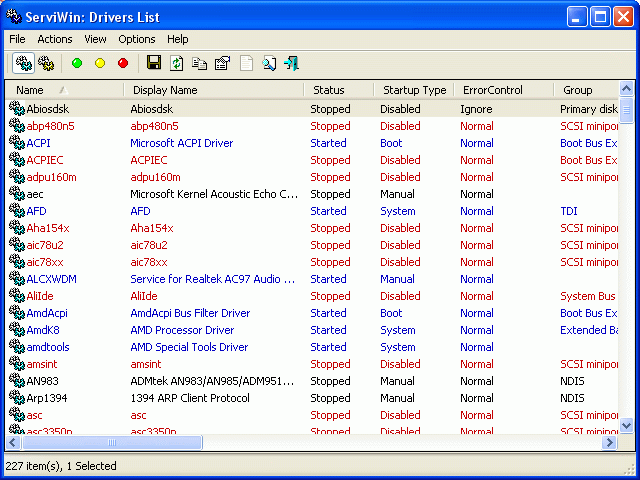Select 'AmdAcpi Bus Filter Driver' cell
Image resolution: width=640 pixels, height=480 pixels.
[190, 313]
